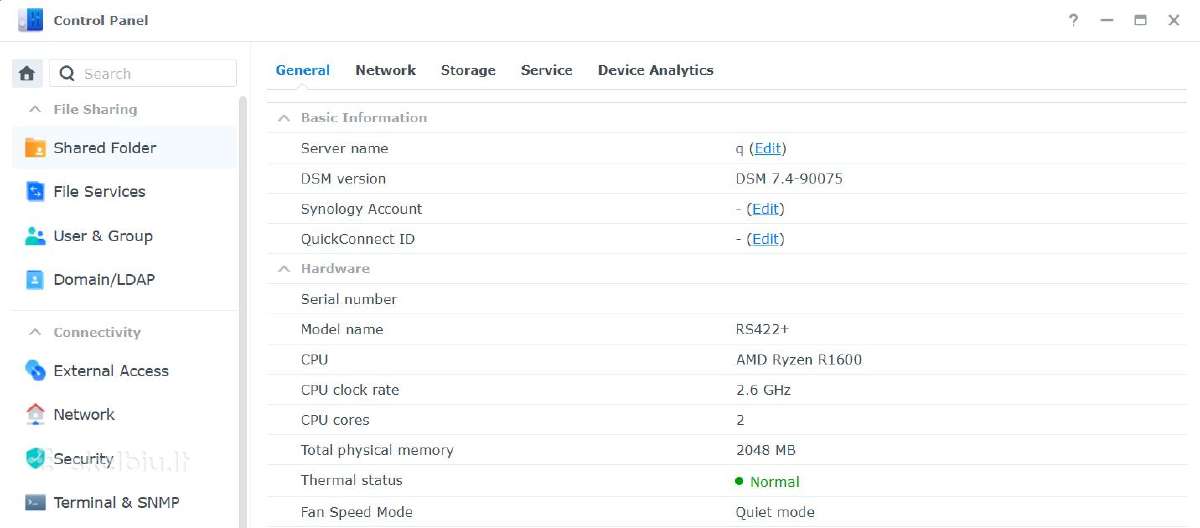Switch to the Service tab
The height and width of the screenshot is (528, 1200).
pyautogui.click(x=546, y=70)
